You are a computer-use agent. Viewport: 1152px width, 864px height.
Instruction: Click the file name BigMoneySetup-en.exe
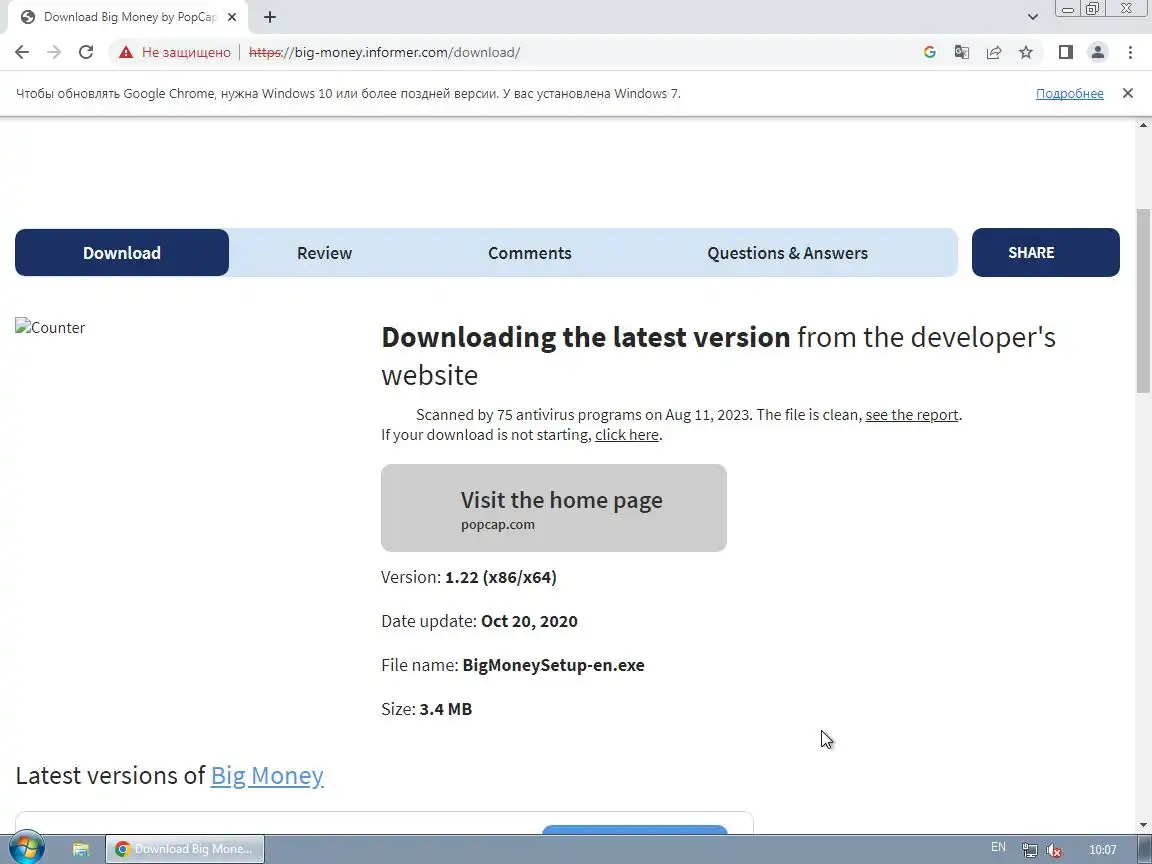point(553,665)
